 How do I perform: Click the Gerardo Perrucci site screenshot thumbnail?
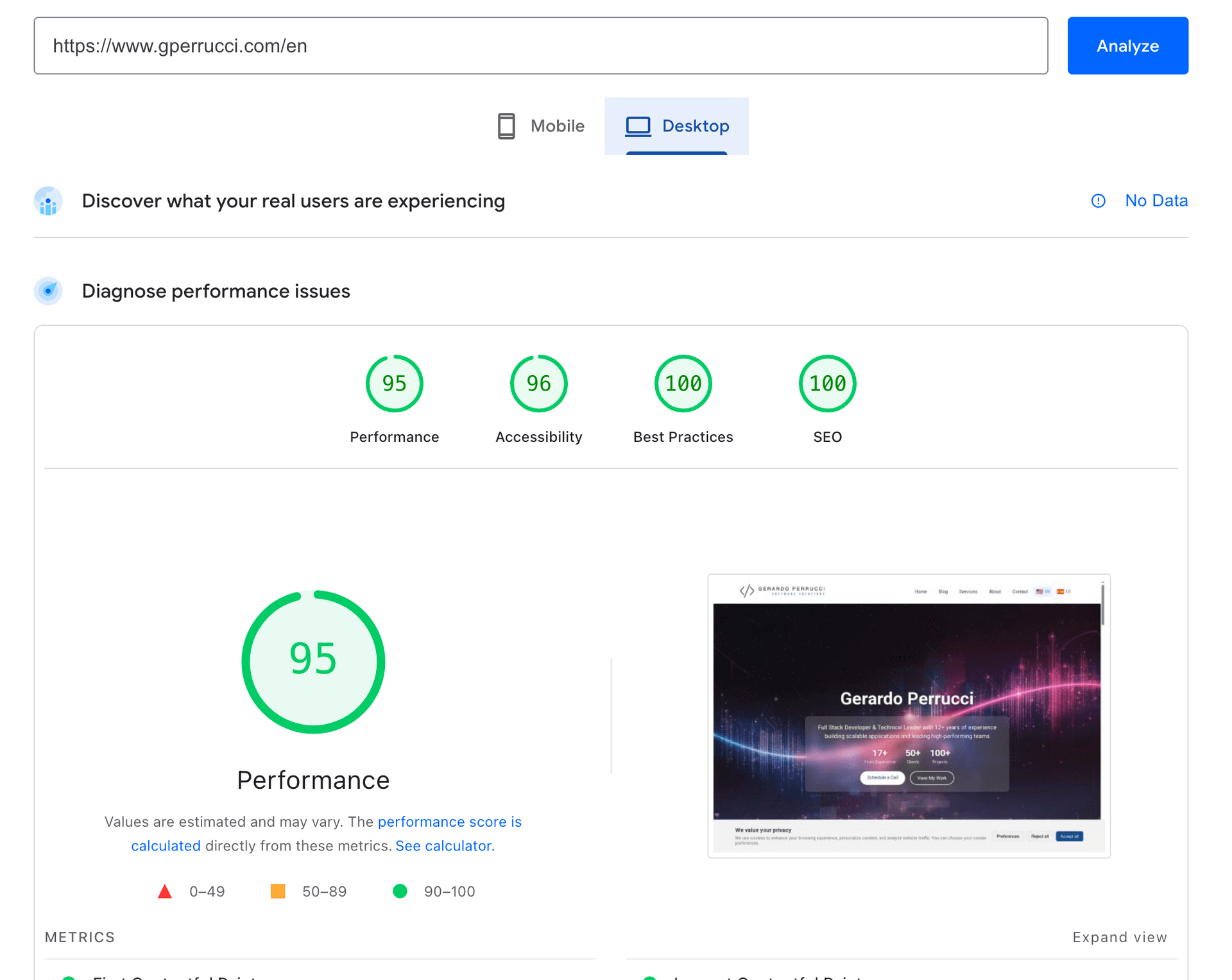tap(909, 715)
